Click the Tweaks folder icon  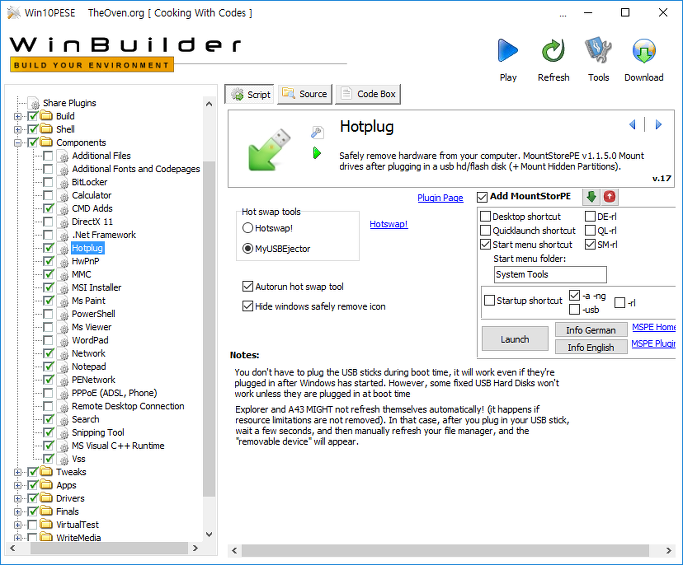click(x=46, y=471)
